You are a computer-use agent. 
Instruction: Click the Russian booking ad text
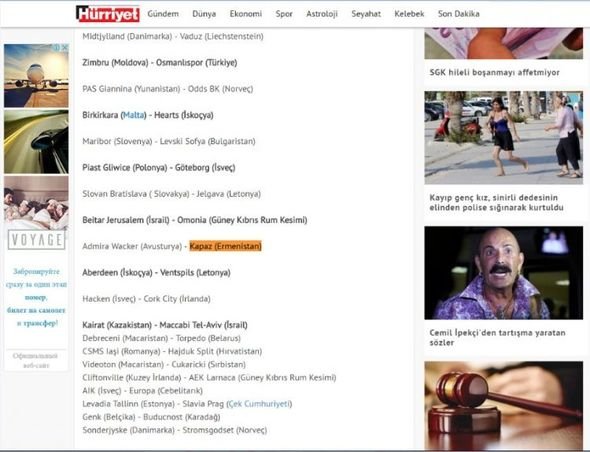(36, 297)
